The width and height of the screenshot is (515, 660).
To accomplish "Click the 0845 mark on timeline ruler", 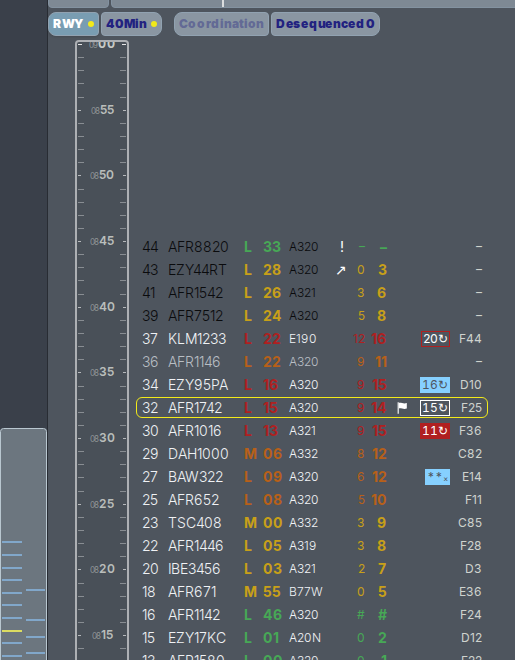I will (x=102, y=241).
